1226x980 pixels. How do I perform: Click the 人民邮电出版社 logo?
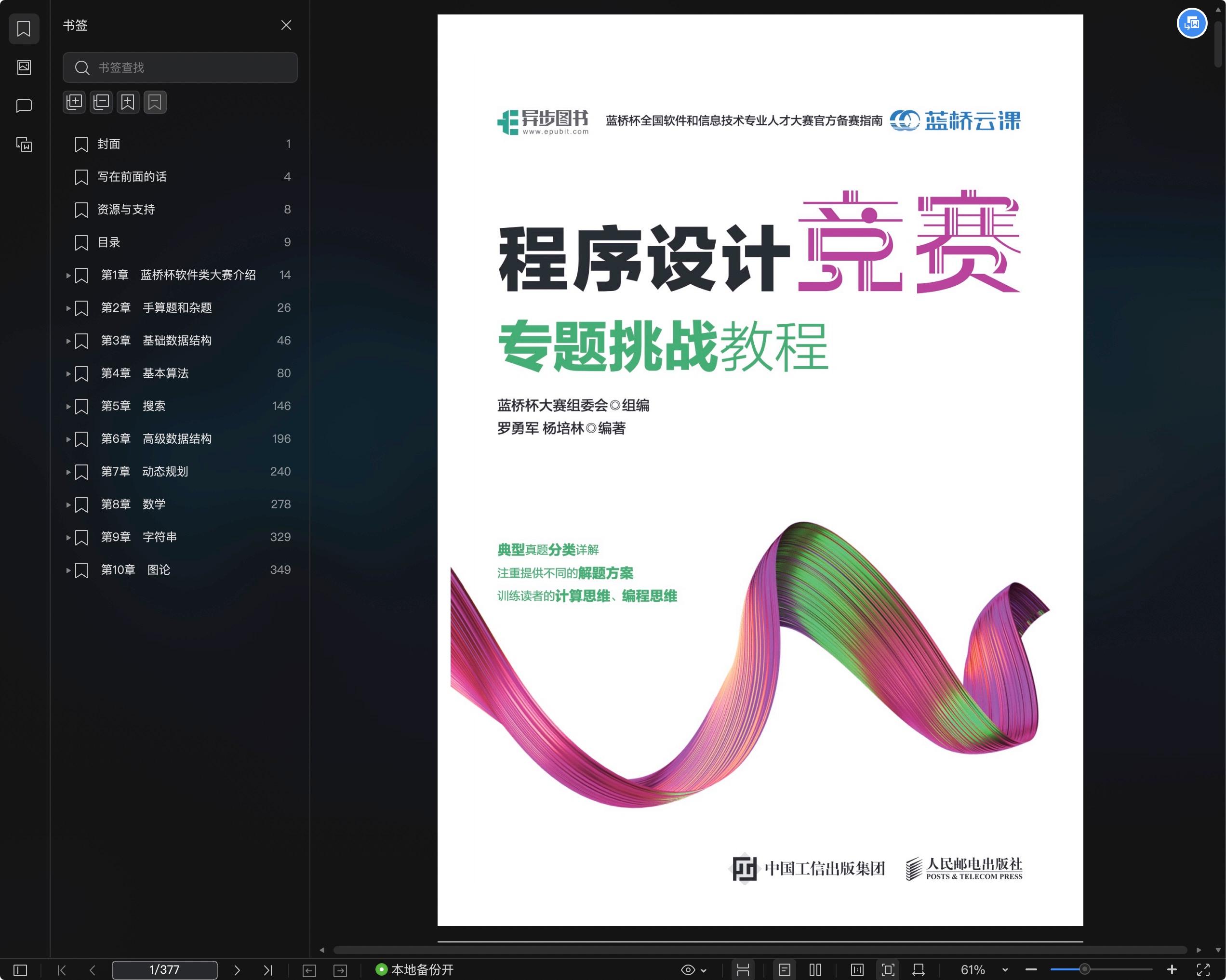[964, 869]
